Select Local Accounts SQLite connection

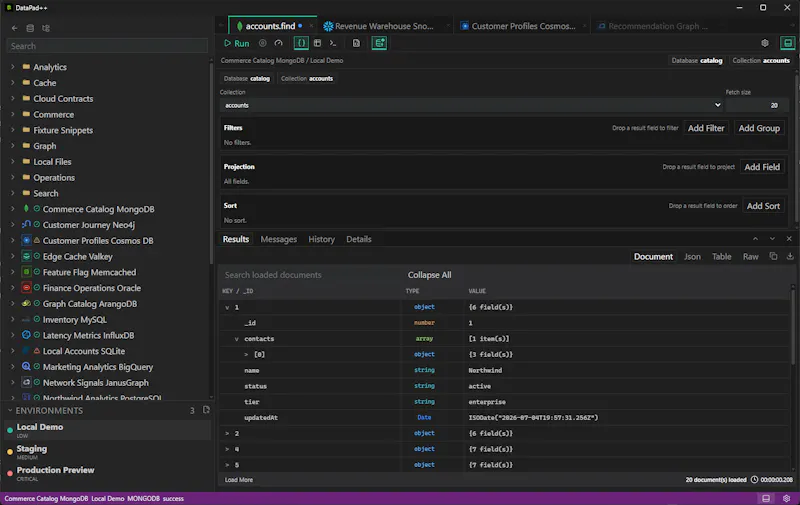84,351
